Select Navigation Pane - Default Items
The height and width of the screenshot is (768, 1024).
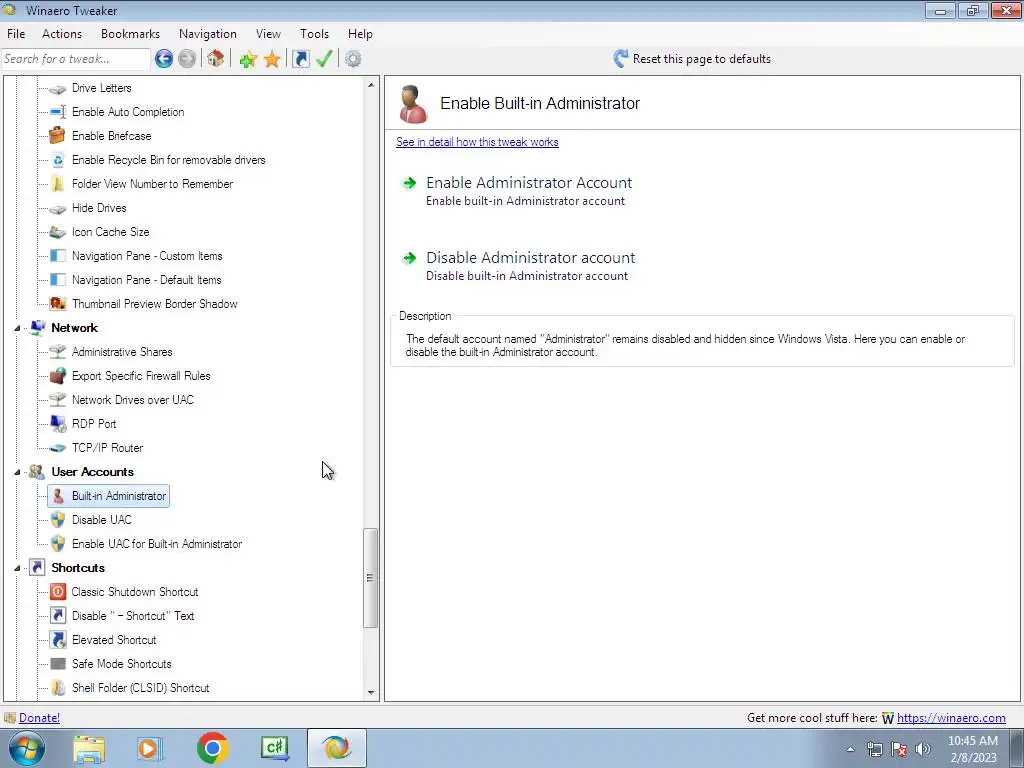click(x=146, y=280)
